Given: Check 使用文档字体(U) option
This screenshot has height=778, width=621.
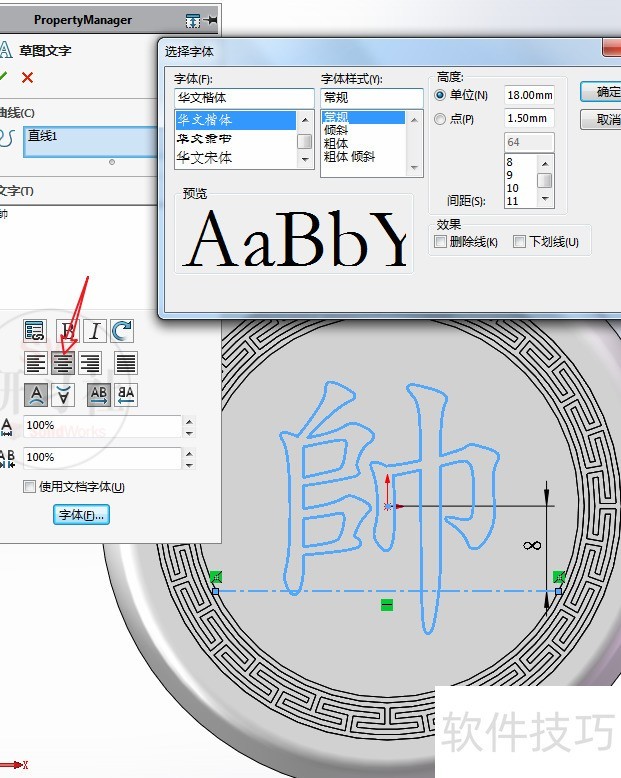Looking at the screenshot, I should click(30, 486).
